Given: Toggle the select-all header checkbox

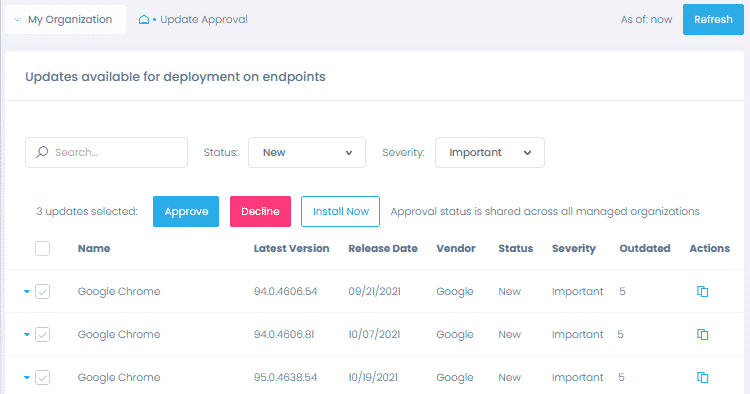Looking at the screenshot, I should (x=43, y=249).
